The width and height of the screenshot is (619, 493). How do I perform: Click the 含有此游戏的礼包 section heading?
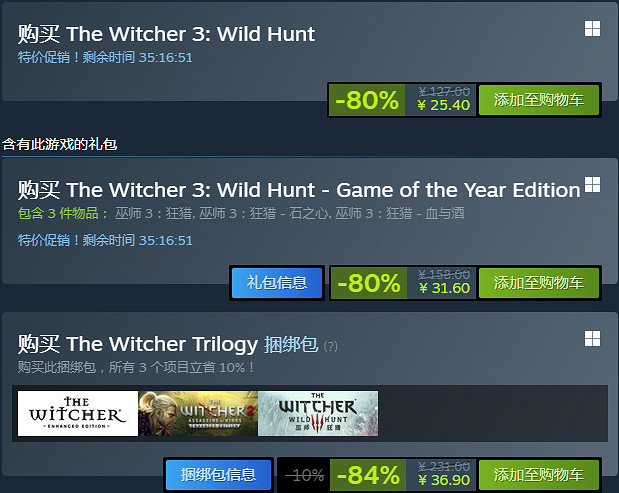pyautogui.click(x=60, y=144)
